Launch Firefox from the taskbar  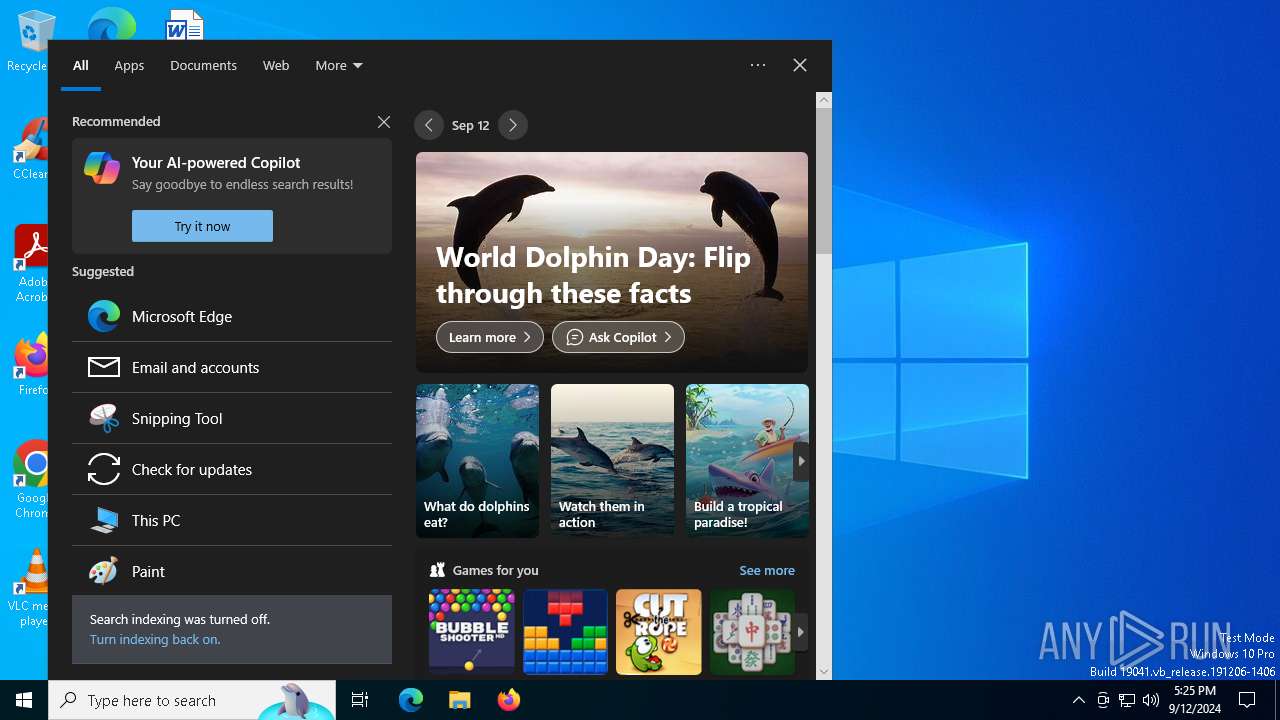[508, 700]
